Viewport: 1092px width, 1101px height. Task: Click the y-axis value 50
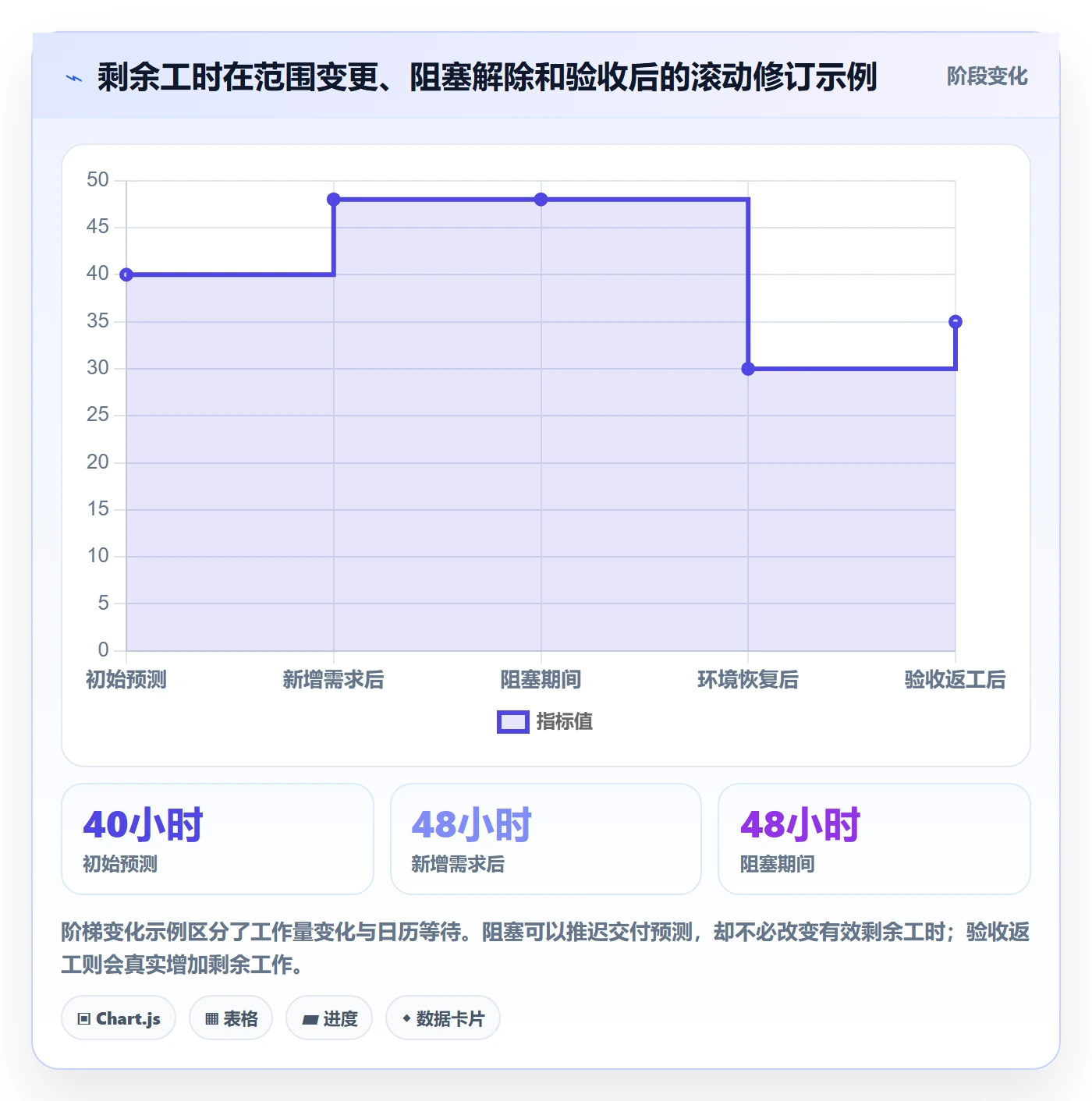97,180
